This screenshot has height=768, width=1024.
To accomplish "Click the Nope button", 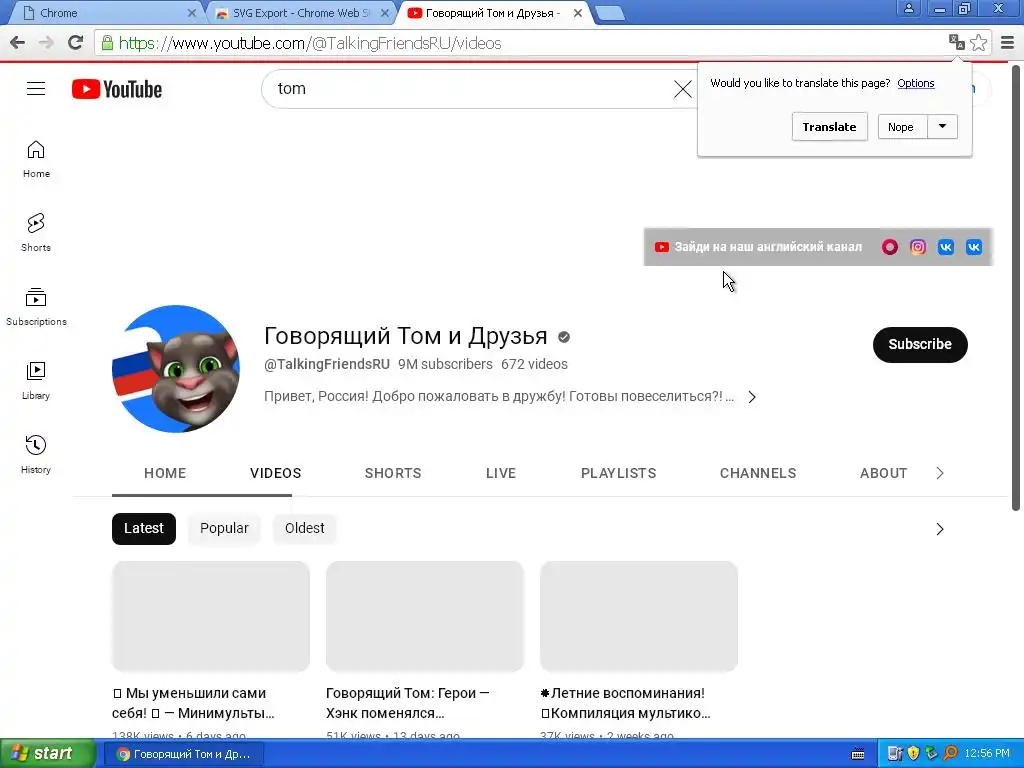I will tap(901, 127).
